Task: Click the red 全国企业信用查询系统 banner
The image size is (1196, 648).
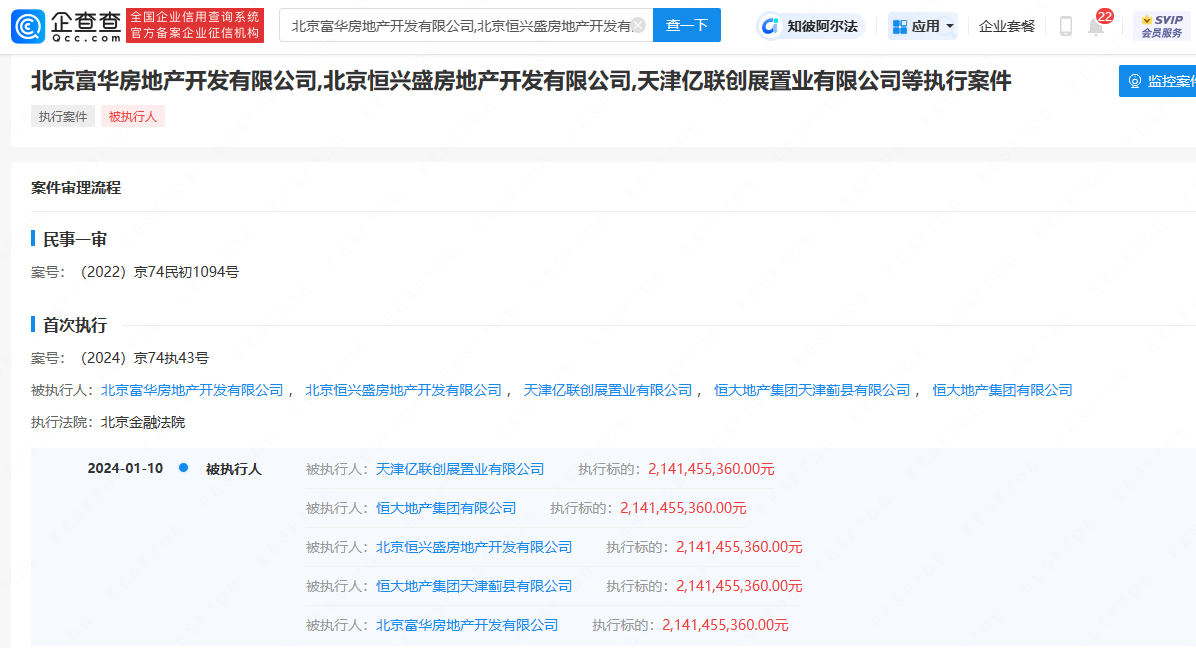Action: point(195,26)
